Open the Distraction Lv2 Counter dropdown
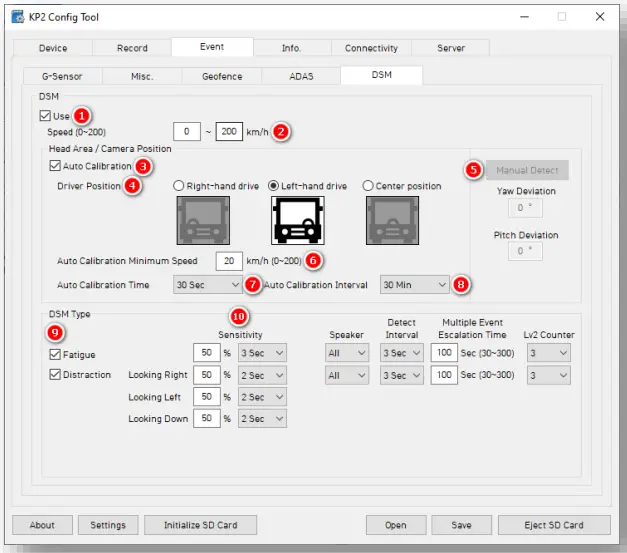Viewport: 627px width, 553px height. (x=549, y=375)
